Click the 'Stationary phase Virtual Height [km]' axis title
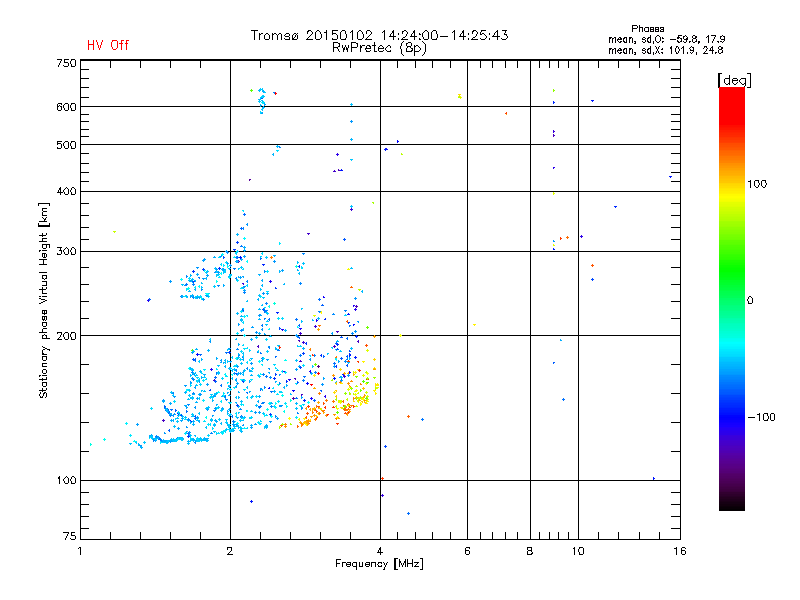800x600 pixels. (x=43, y=300)
